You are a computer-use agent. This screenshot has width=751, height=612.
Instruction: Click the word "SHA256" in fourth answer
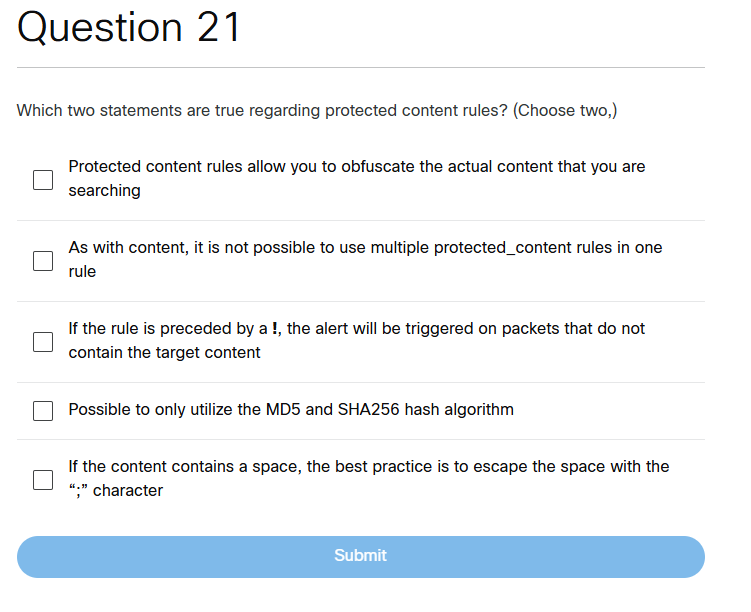click(x=372, y=410)
